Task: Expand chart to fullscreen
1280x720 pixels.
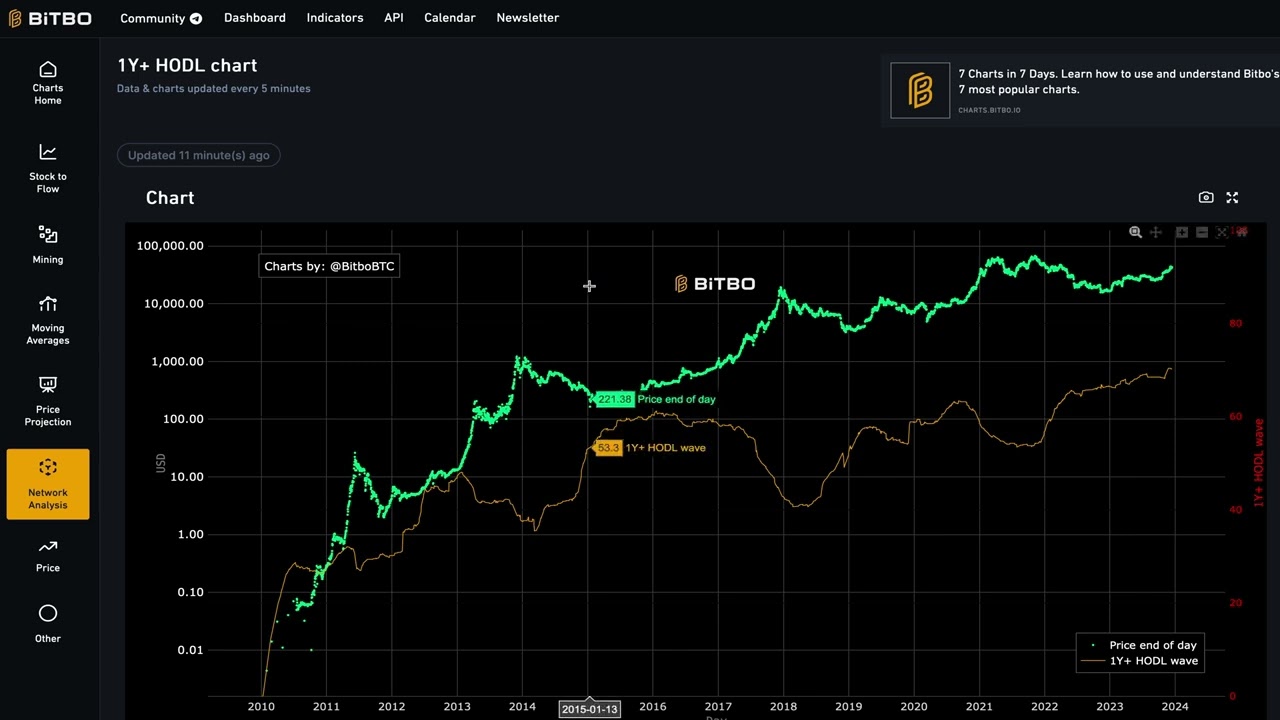Action: pyautogui.click(x=1232, y=198)
